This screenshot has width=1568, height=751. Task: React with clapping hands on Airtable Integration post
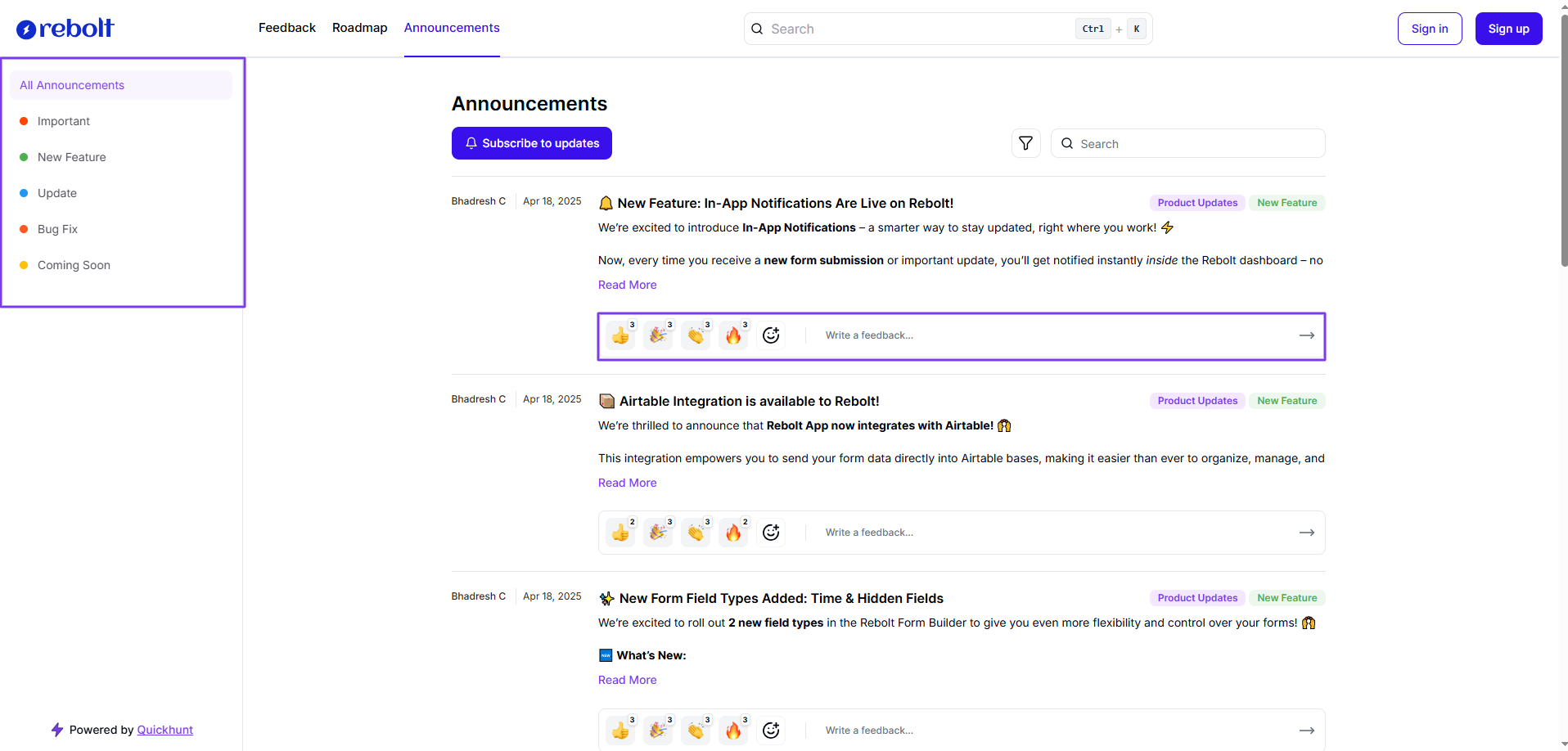pyautogui.click(x=696, y=532)
